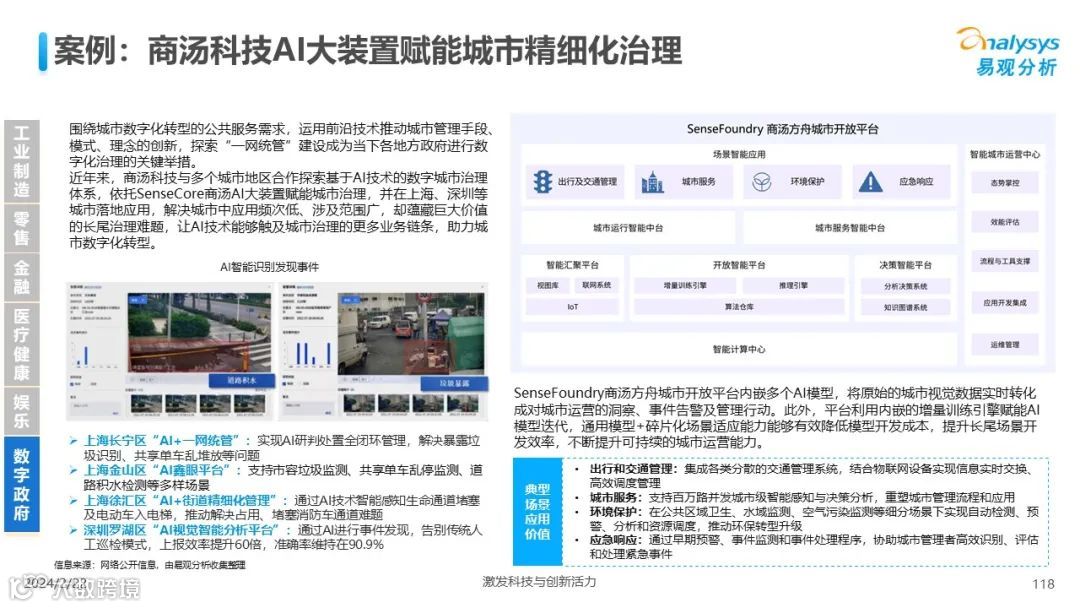Screen dimensions: 1080x608
Task: Select the 金融 sidebar tab
Action: (21, 277)
